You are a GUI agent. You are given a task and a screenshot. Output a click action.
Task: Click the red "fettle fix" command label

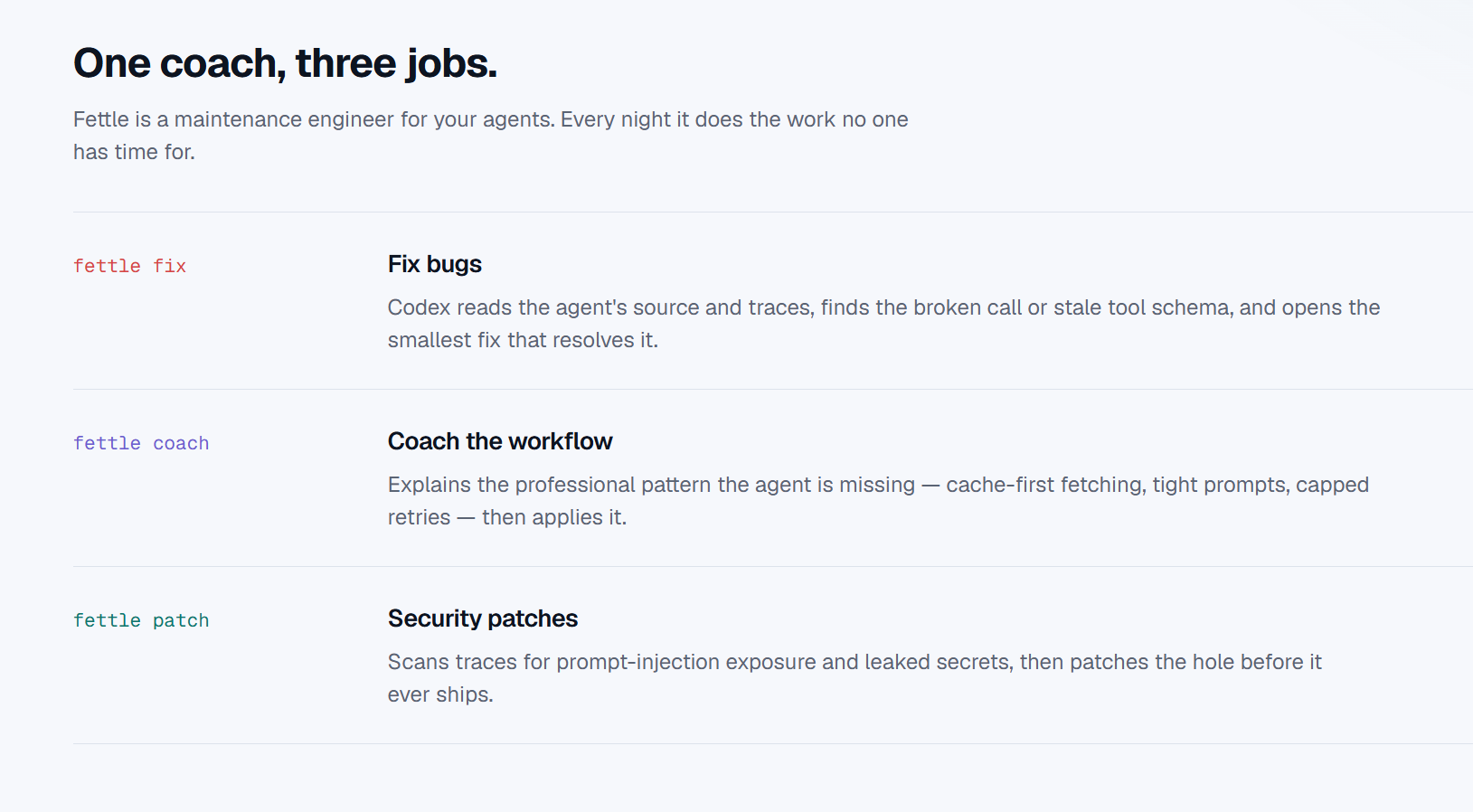(129, 266)
